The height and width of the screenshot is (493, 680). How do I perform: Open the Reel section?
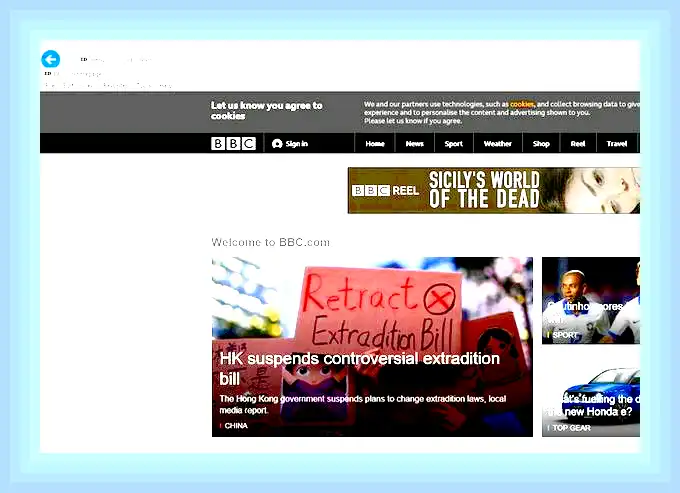point(578,144)
